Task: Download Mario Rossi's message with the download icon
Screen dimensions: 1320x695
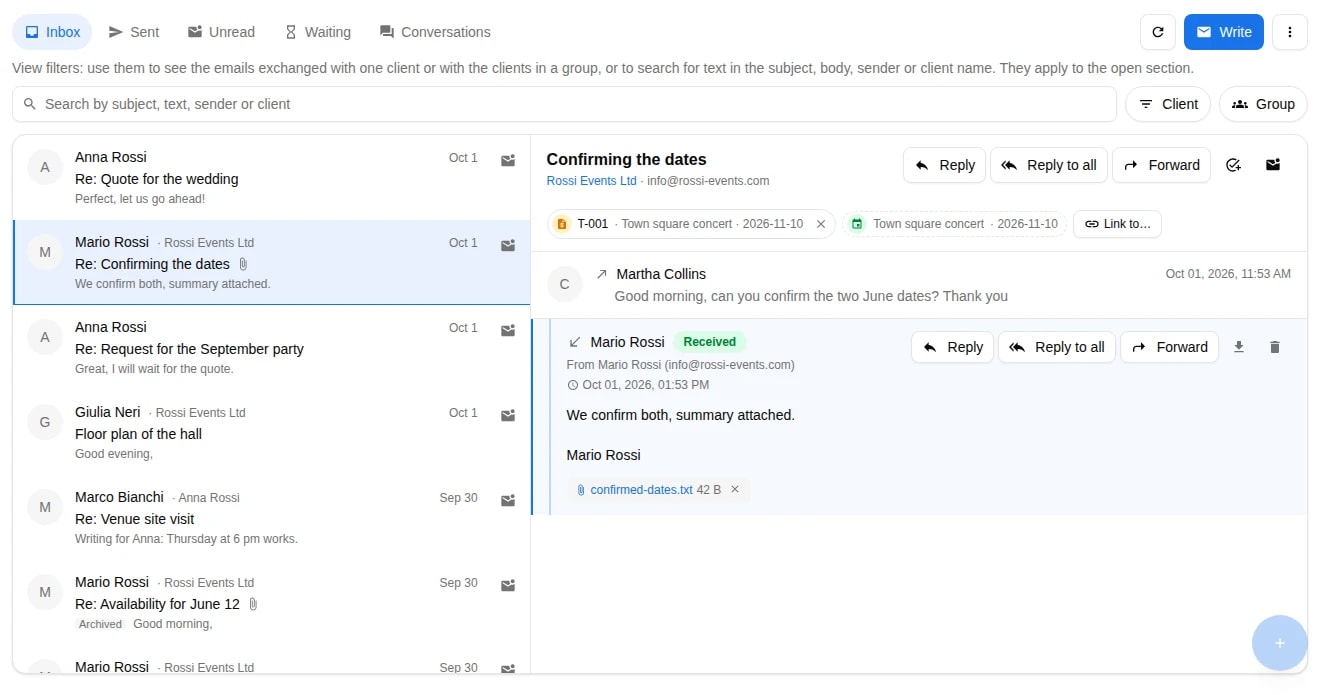Action: coord(1239,347)
